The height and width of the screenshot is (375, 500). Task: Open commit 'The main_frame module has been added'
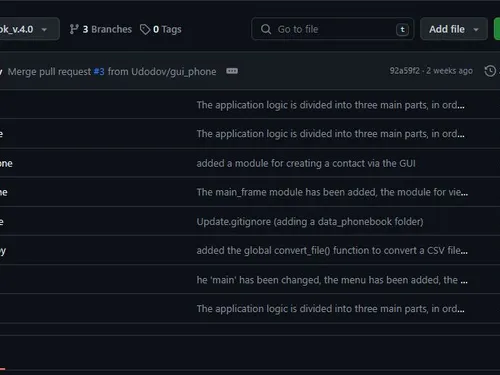pyautogui.click(x=332, y=192)
